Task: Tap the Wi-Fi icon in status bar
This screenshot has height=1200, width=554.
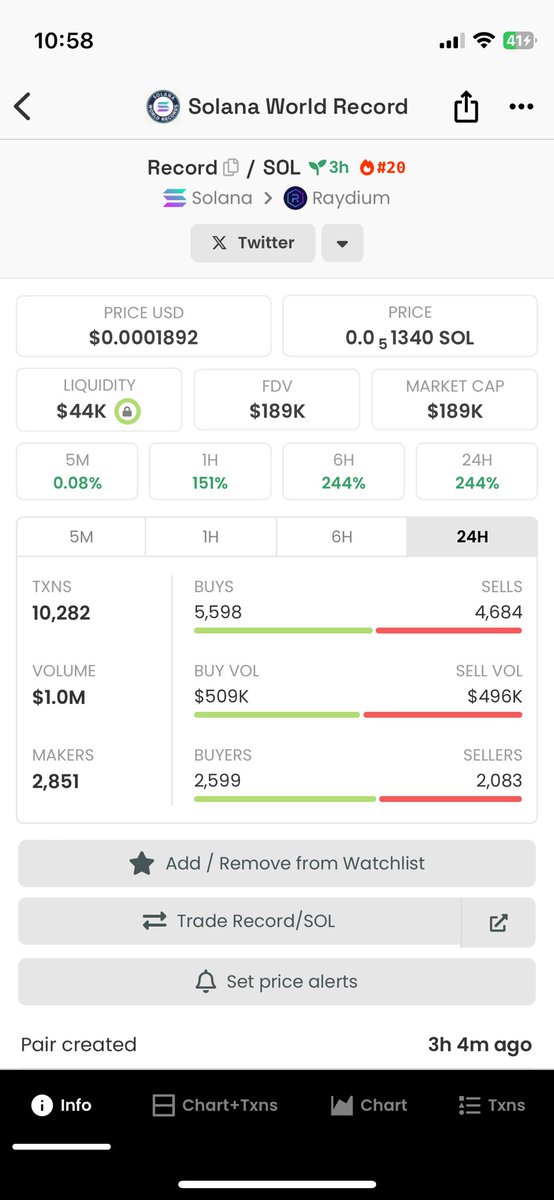Action: (x=485, y=41)
